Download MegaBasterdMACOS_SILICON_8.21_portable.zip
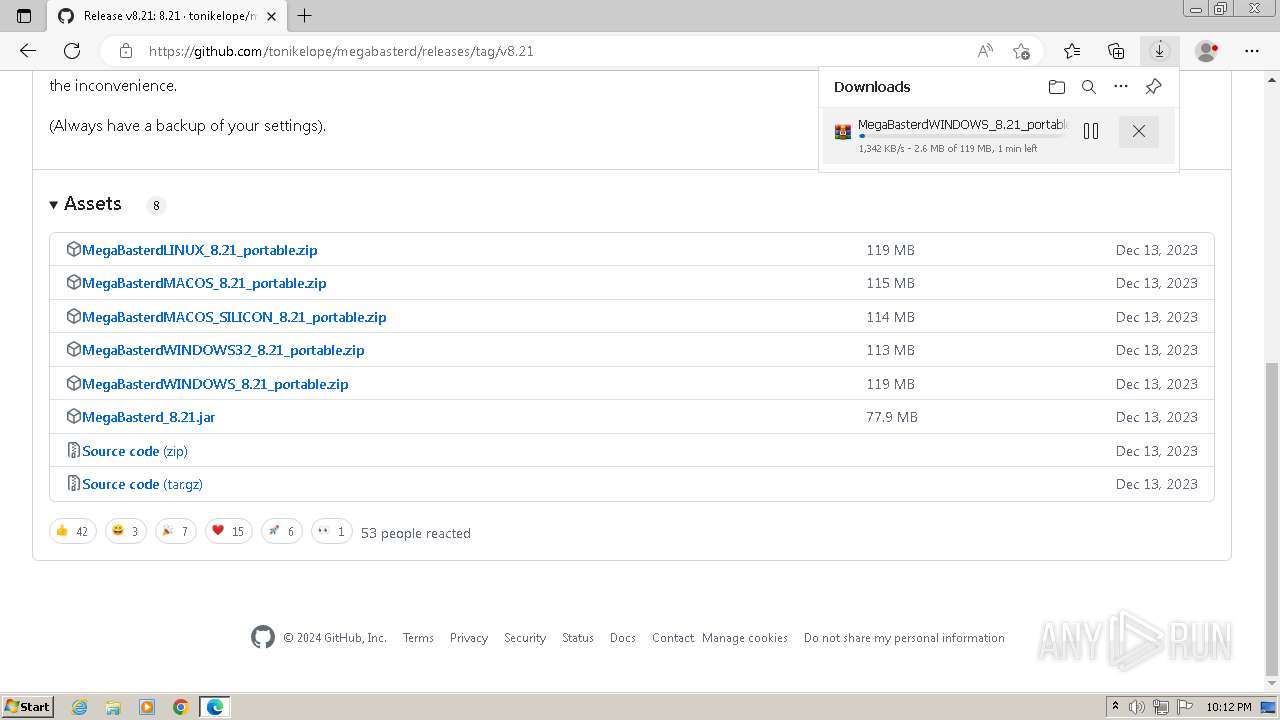Viewport: 1280px width, 720px height. (x=234, y=317)
